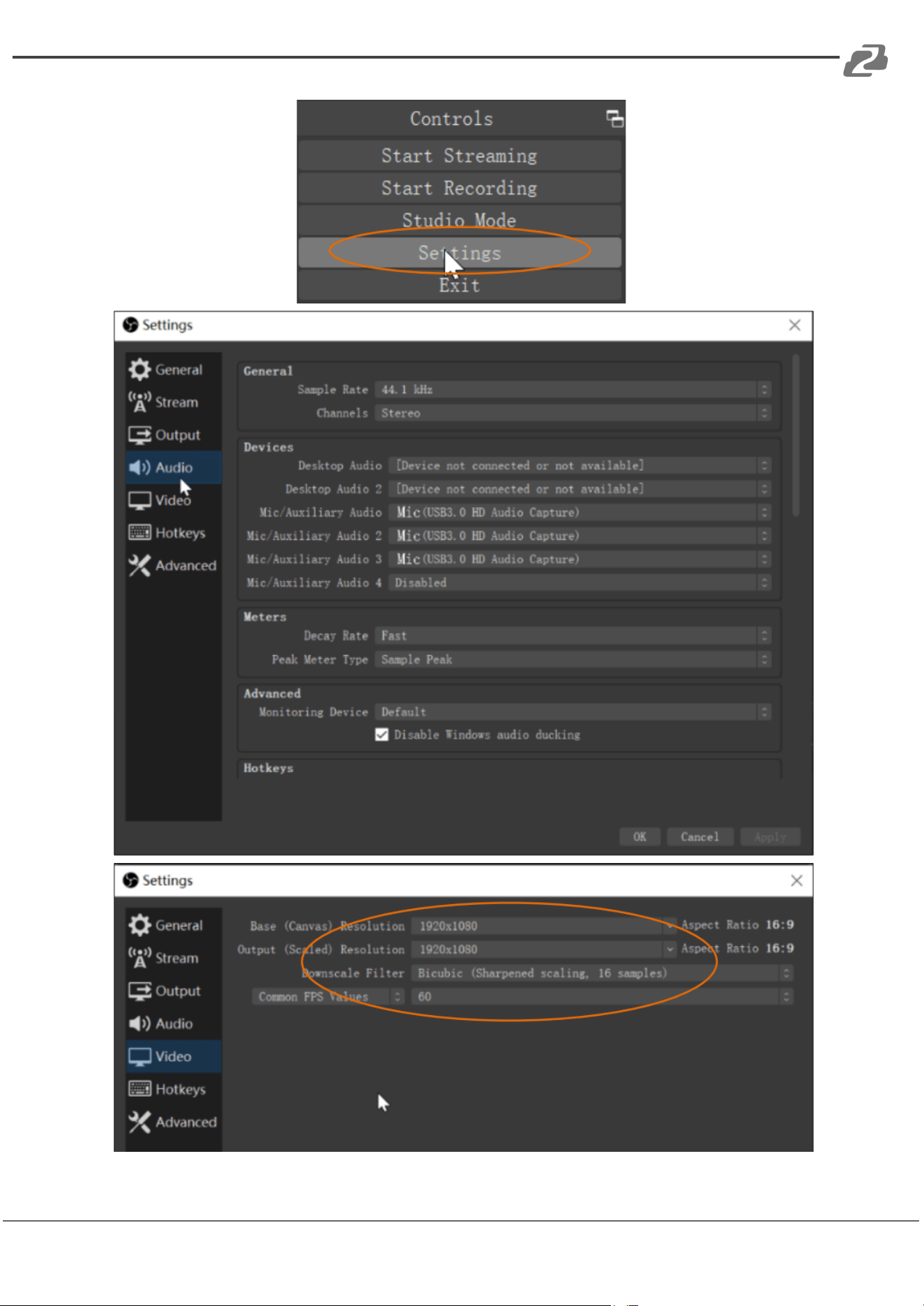The image size is (924, 1306).
Task: Click the Video monitor icon in lower settings window
Action: [x=139, y=1056]
